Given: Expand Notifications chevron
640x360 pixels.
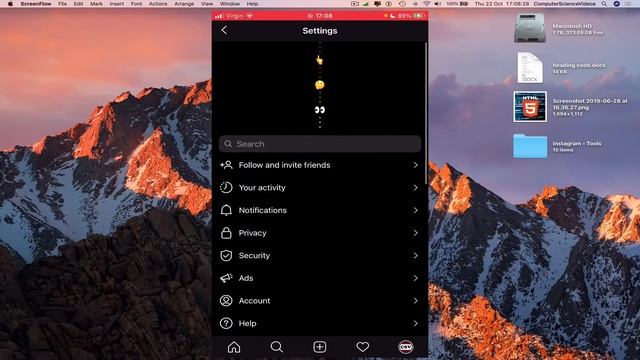Looking at the screenshot, I should pos(415,210).
